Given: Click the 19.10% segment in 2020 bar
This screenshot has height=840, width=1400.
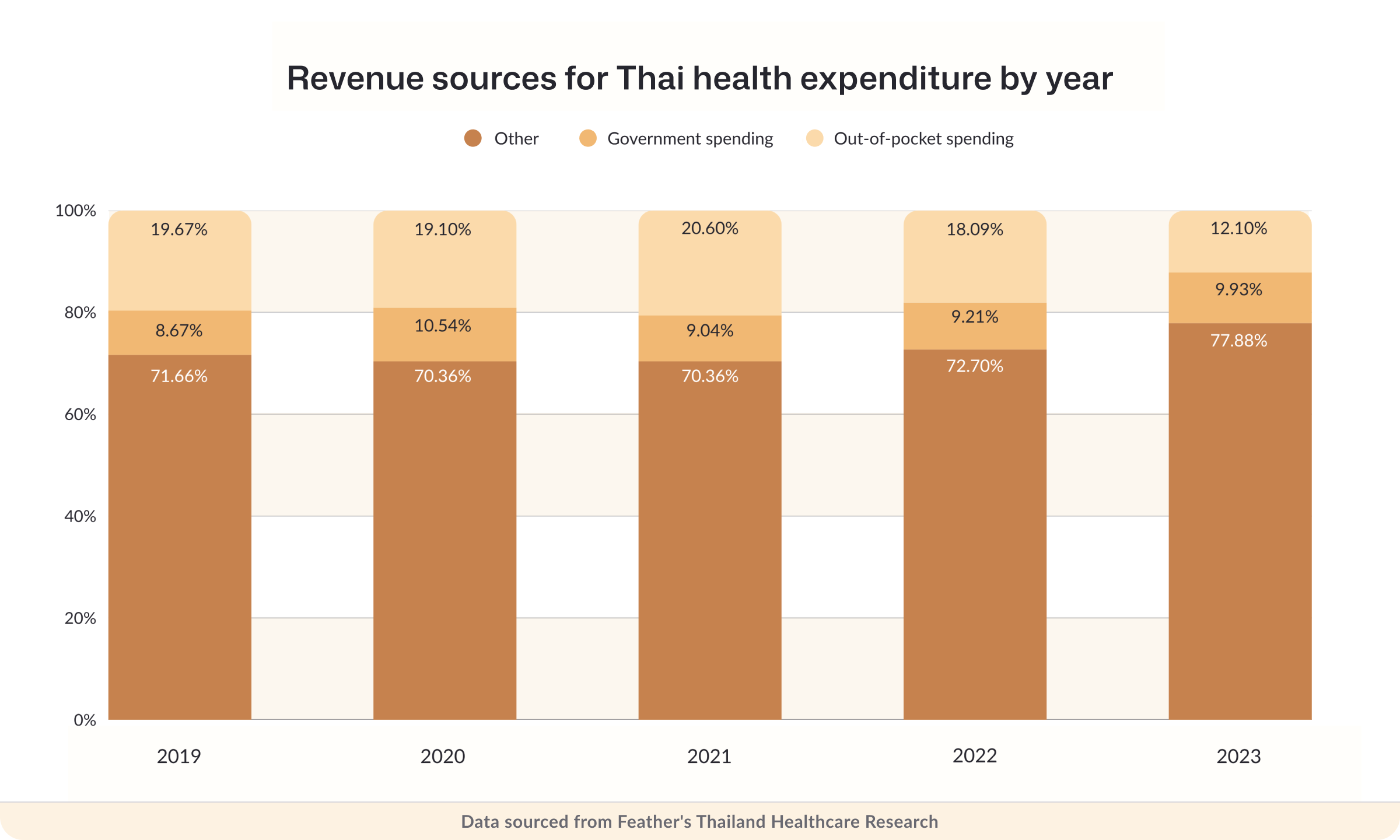Looking at the screenshot, I should 444,260.
